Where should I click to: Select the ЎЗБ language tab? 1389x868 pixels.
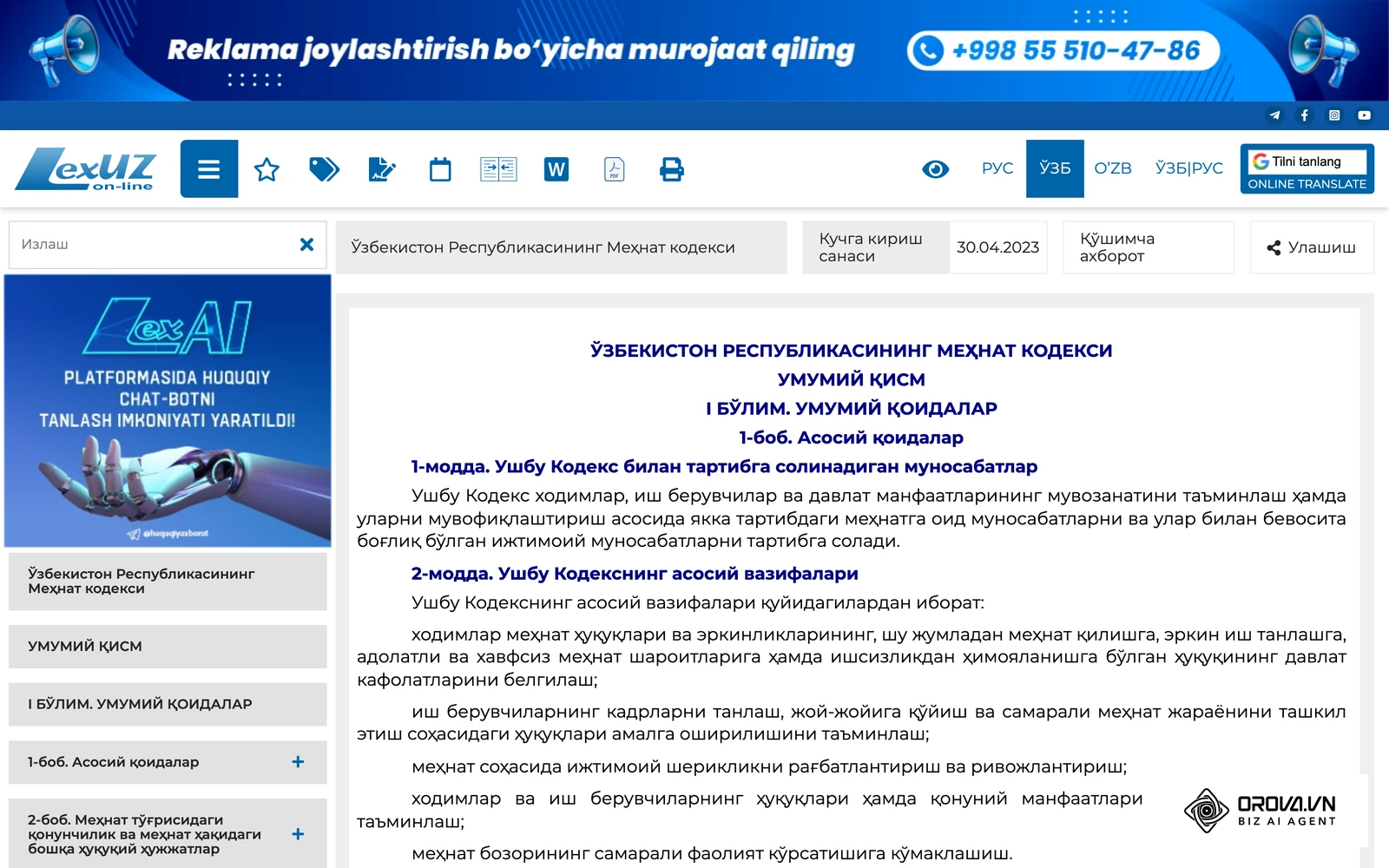pyautogui.click(x=1055, y=168)
